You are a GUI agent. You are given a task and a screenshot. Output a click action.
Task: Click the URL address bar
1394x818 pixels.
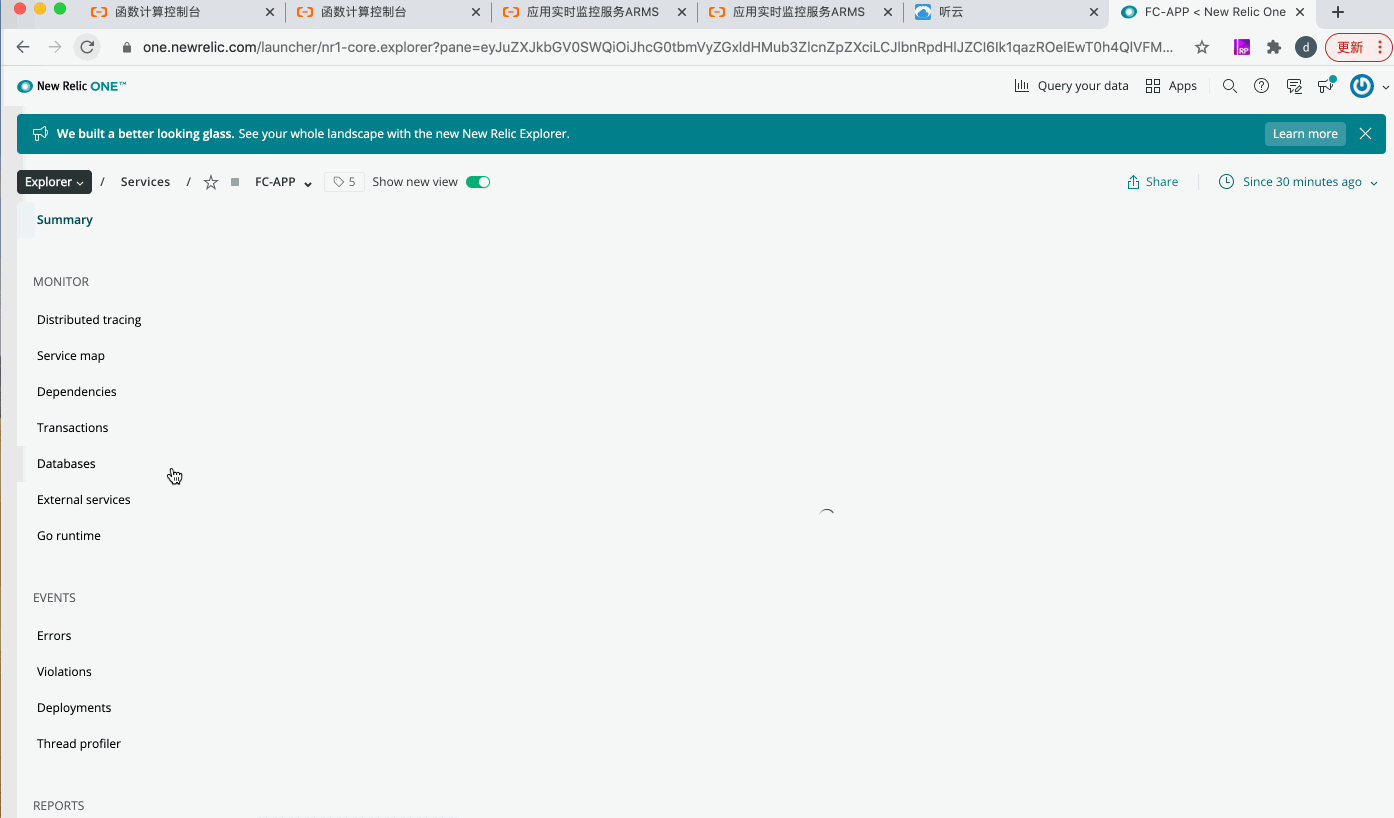point(658,47)
